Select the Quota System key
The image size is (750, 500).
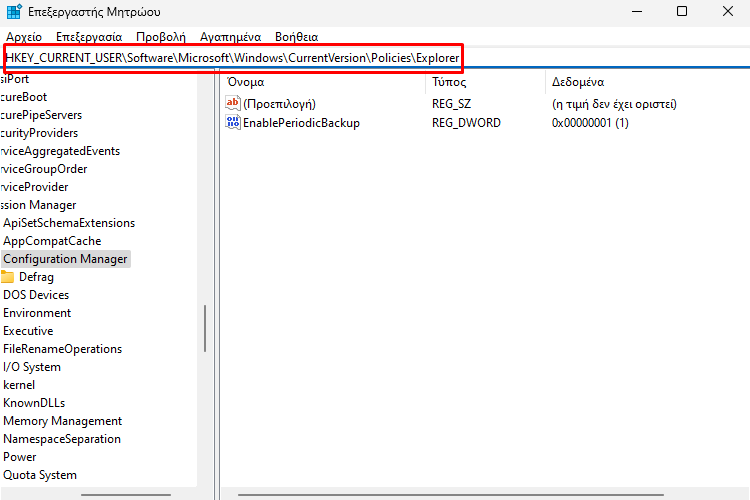pyautogui.click(x=40, y=475)
